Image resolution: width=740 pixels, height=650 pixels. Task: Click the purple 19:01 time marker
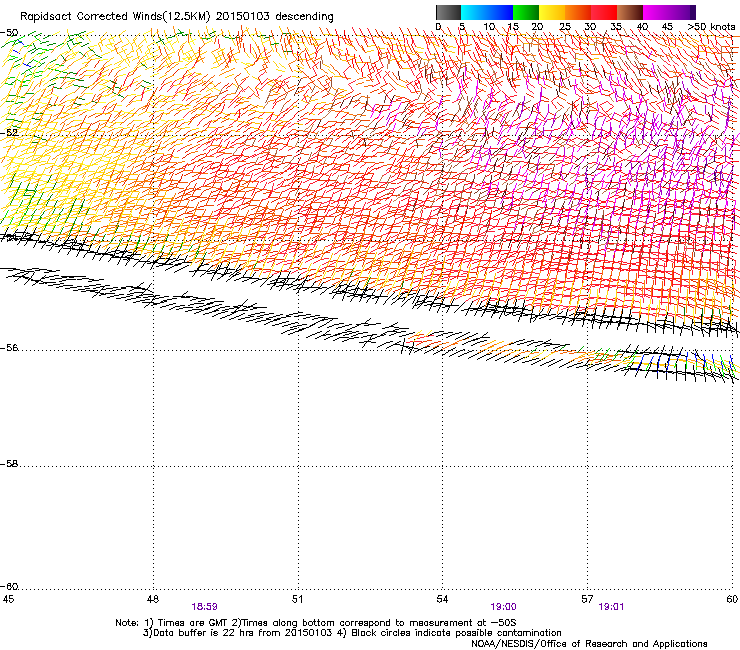coord(611,607)
